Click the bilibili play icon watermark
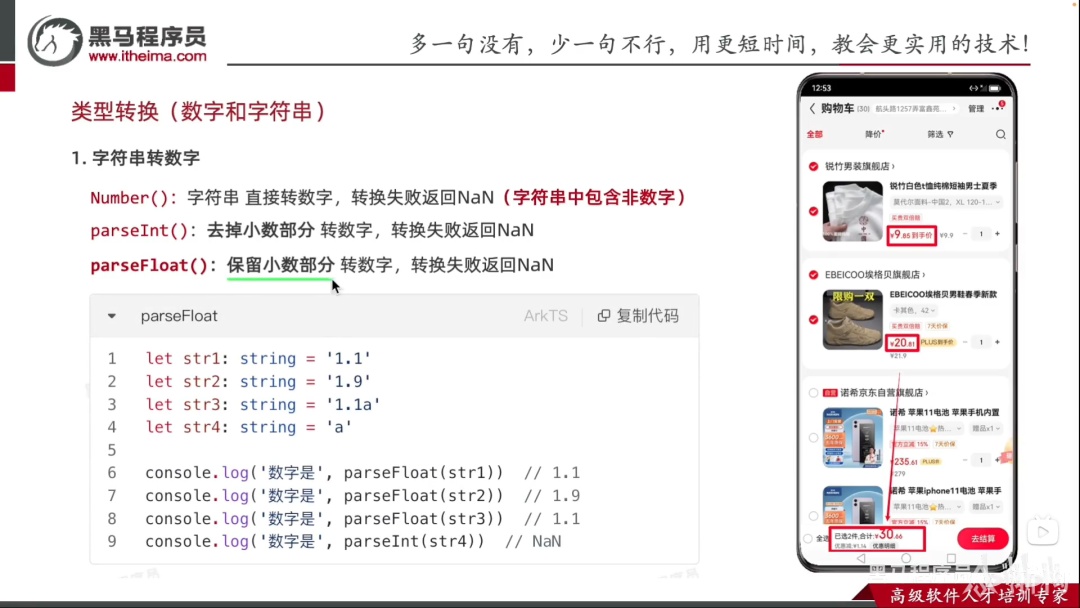1080x608 pixels. tap(1043, 531)
